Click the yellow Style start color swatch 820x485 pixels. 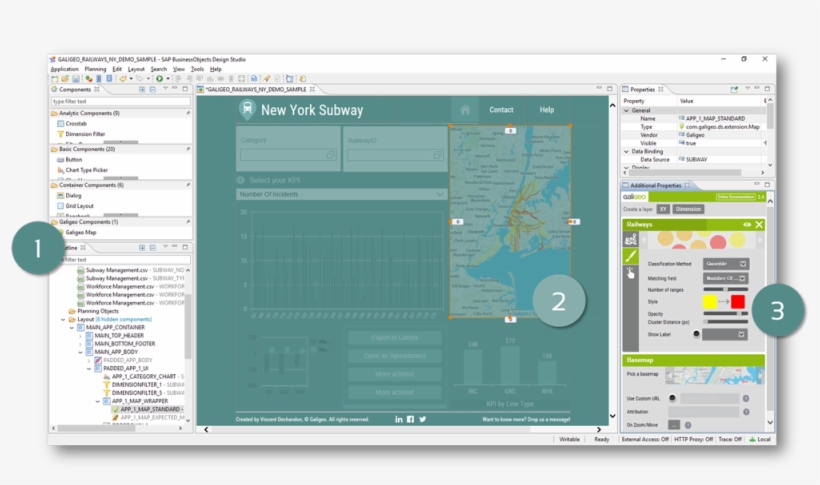click(x=710, y=302)
